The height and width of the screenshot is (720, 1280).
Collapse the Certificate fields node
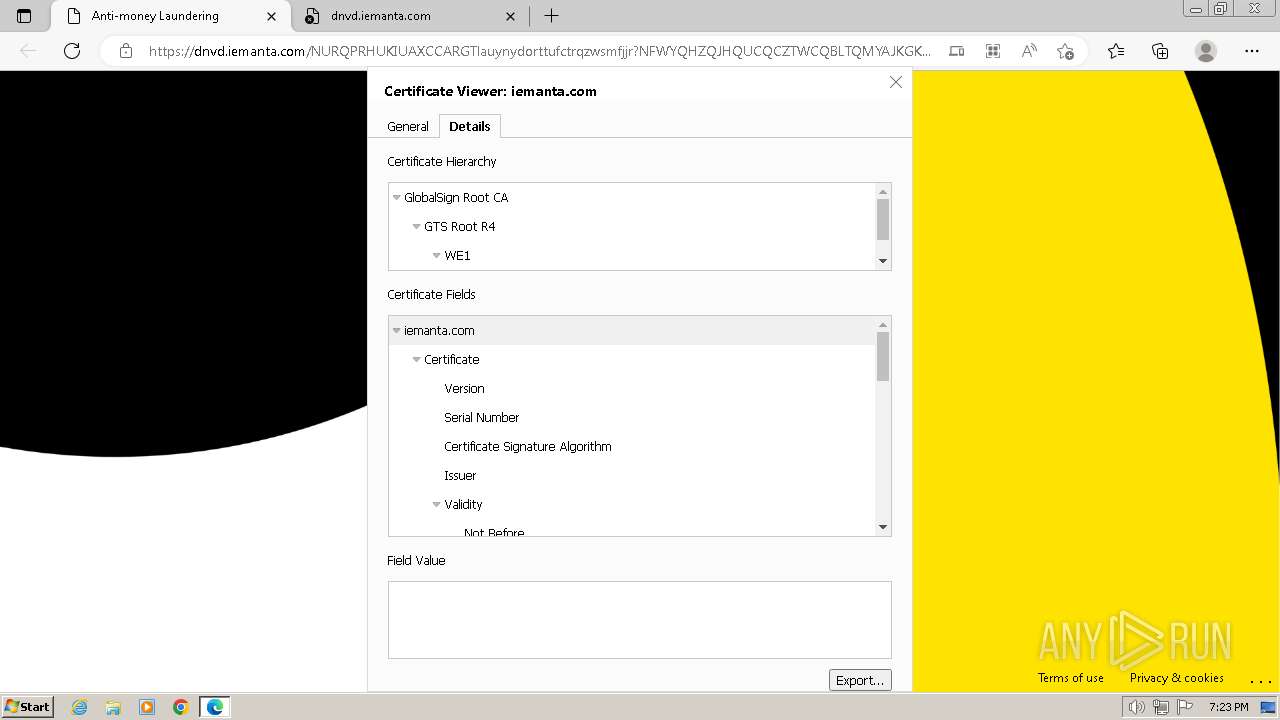pyautogui.click(x=417, y=360)
